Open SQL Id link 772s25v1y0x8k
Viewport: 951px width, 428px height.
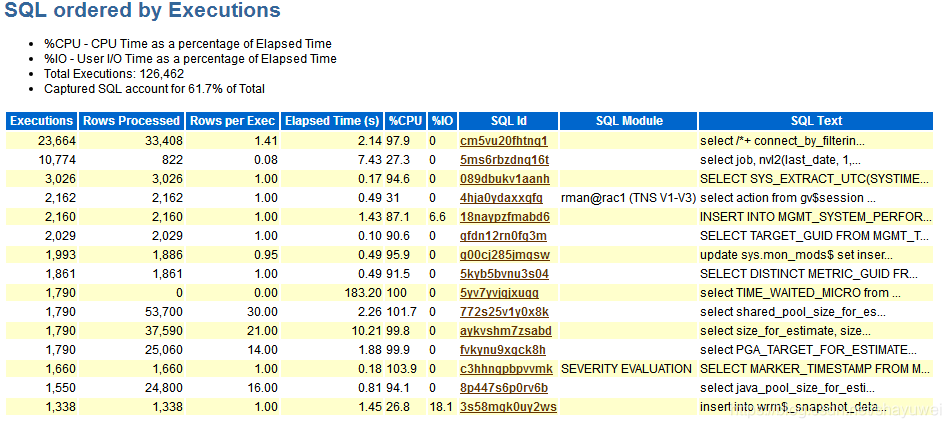[505, 312]
